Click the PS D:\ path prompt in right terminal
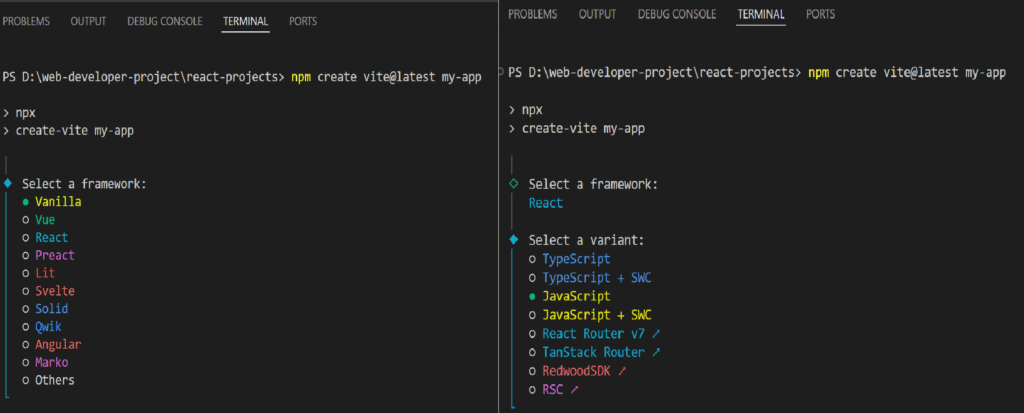1024x413 pixels. [x=655, y=73]
